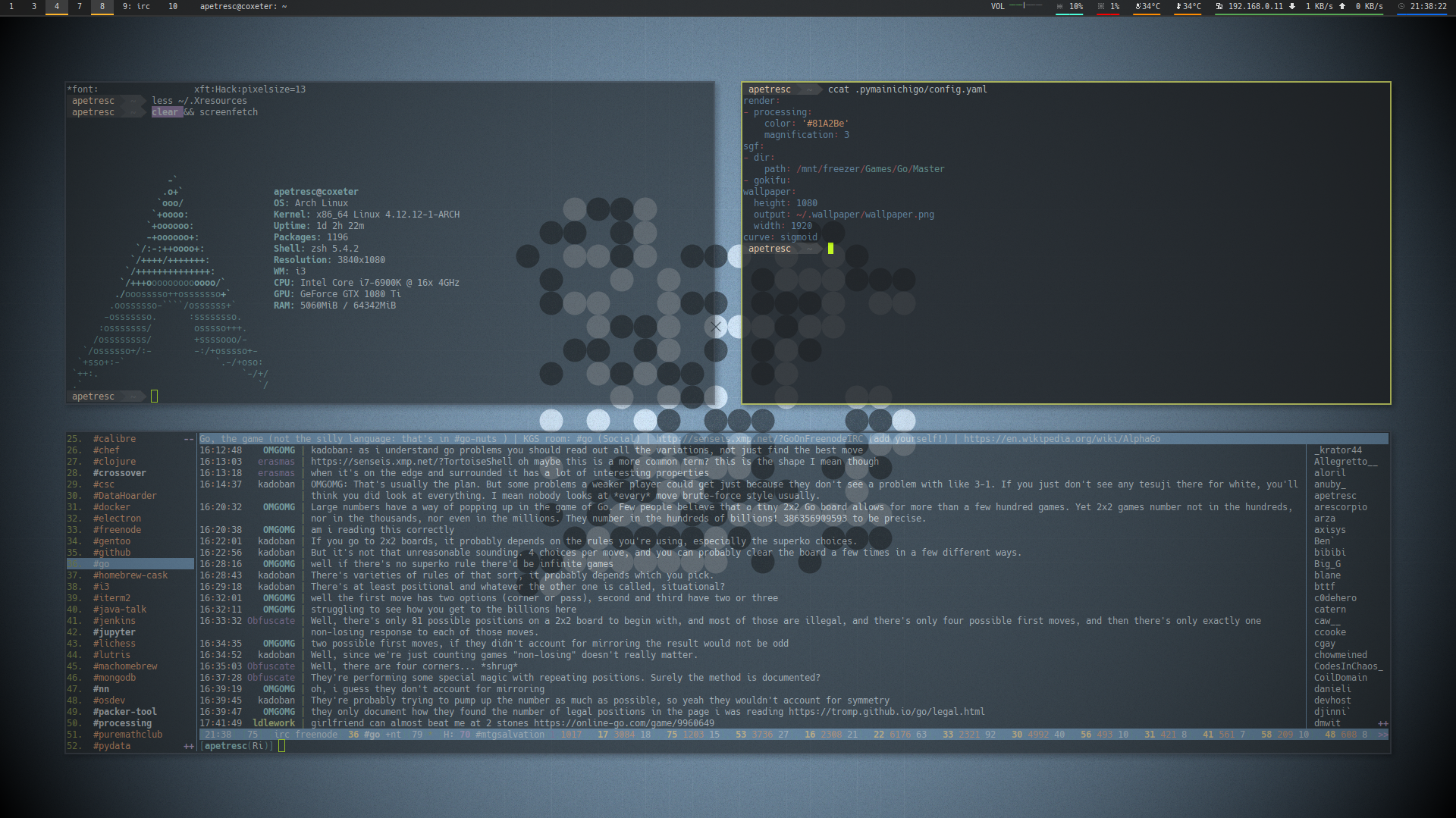Click nick Allegretto__ in the nicklist

(x=1346, y=462)
